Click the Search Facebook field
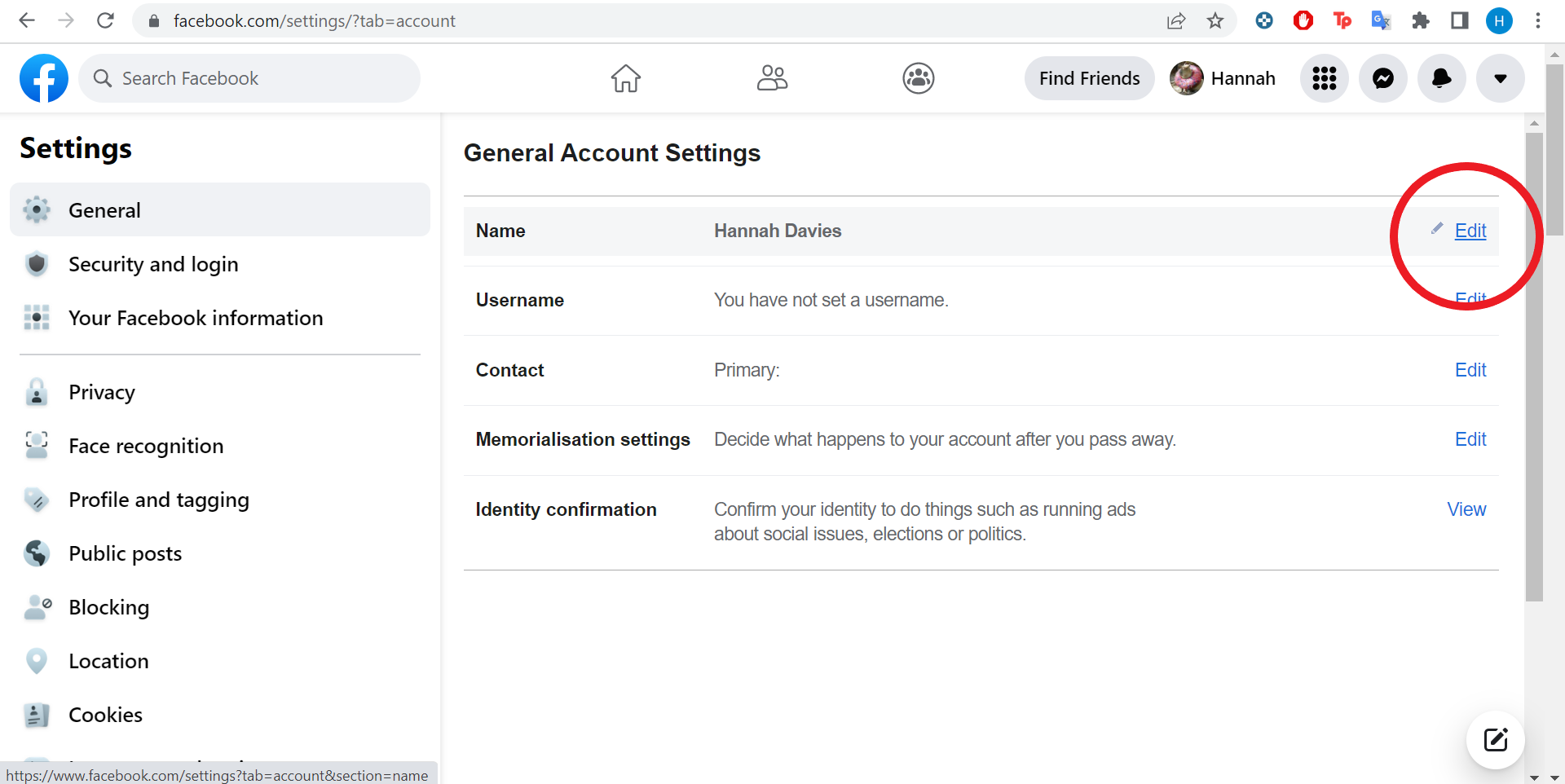This screenshot has height=784, width=1565. (x=249, y=78)
